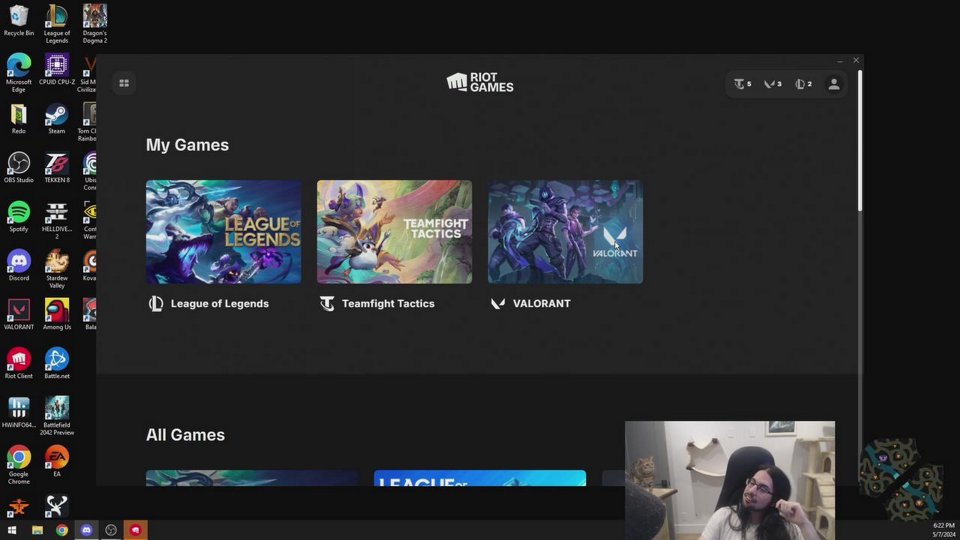Click the League of Legends title link
The width and height of the screenshot is (960, 540).
[220, 304]
